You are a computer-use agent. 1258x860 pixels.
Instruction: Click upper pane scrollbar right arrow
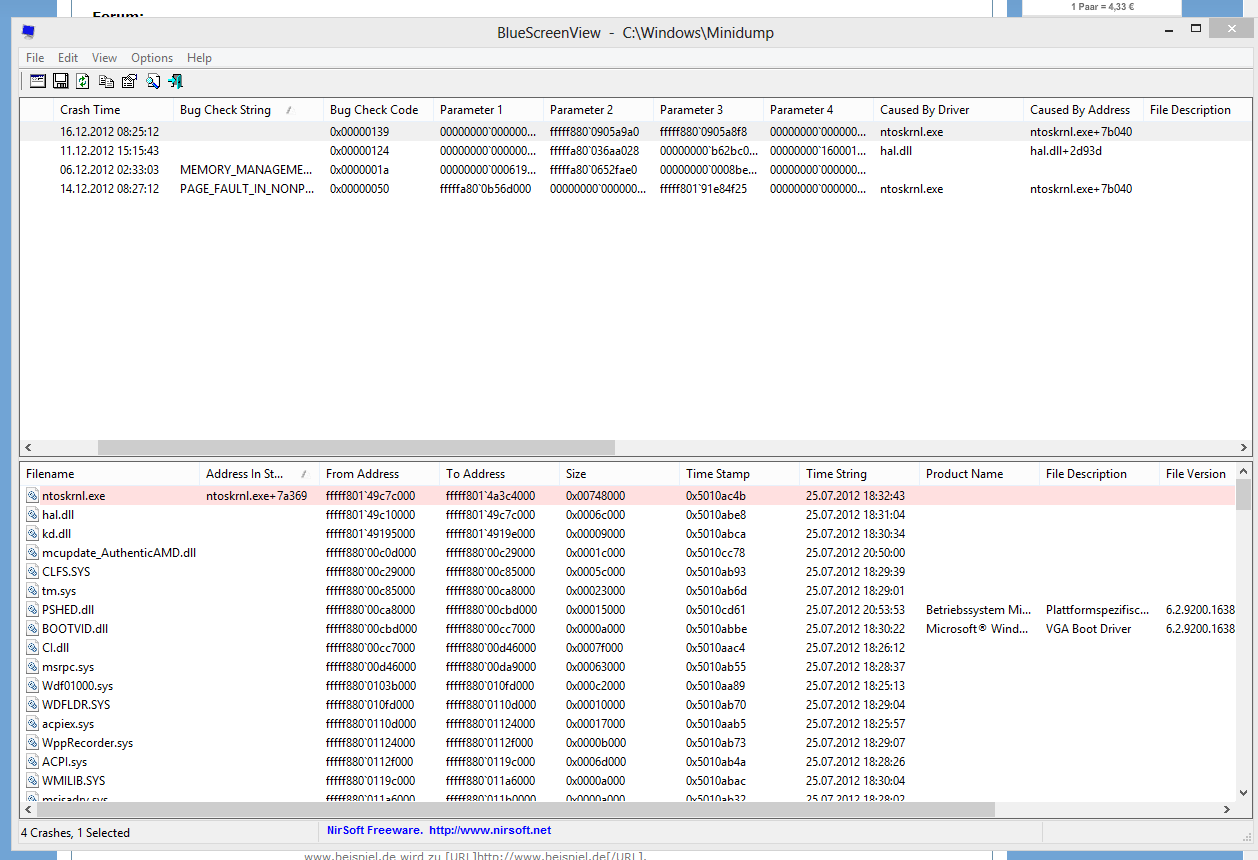pyautogui.click(x=1244, y=448)
